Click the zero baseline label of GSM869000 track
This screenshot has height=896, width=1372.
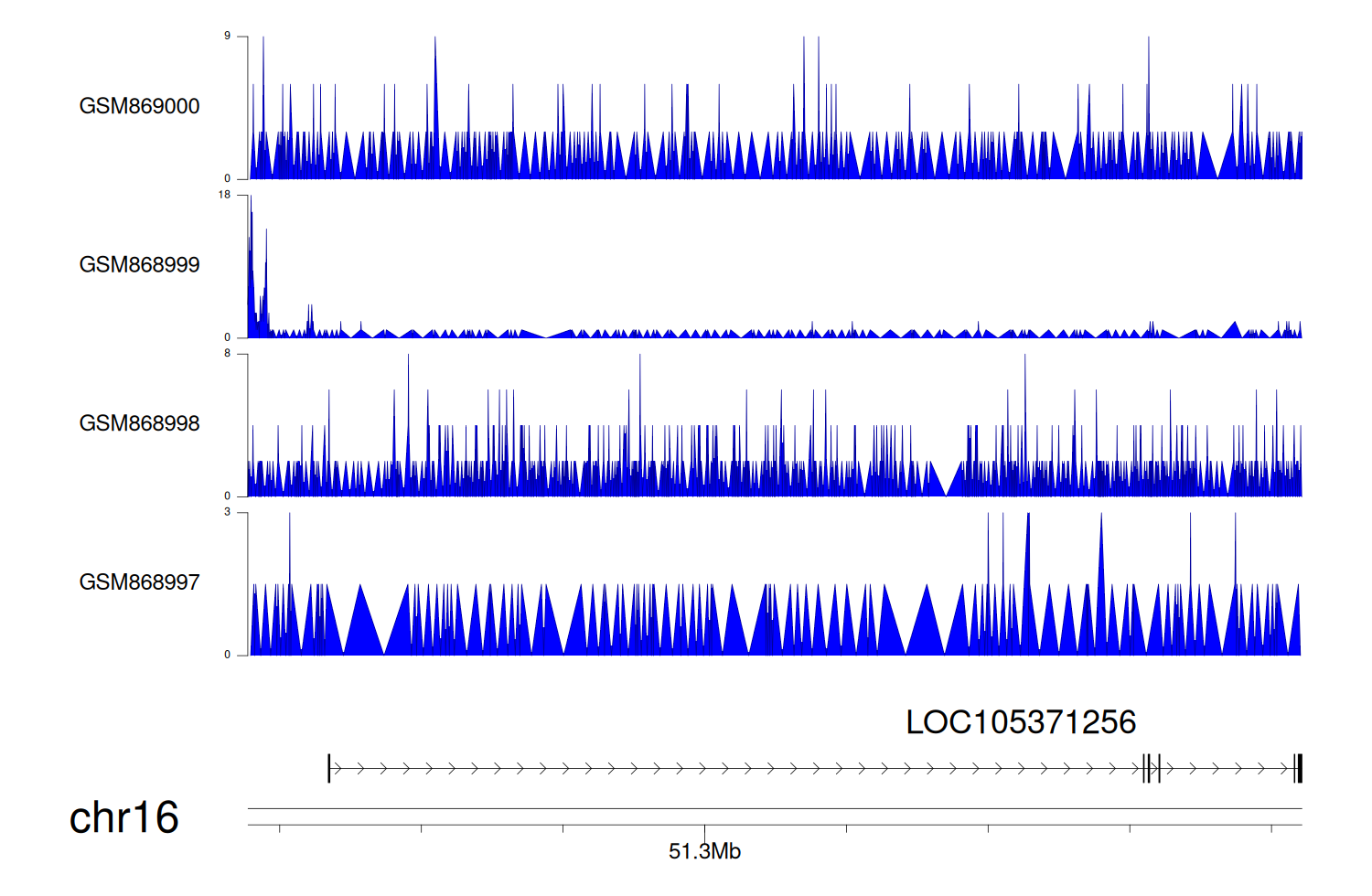[227, 178]
